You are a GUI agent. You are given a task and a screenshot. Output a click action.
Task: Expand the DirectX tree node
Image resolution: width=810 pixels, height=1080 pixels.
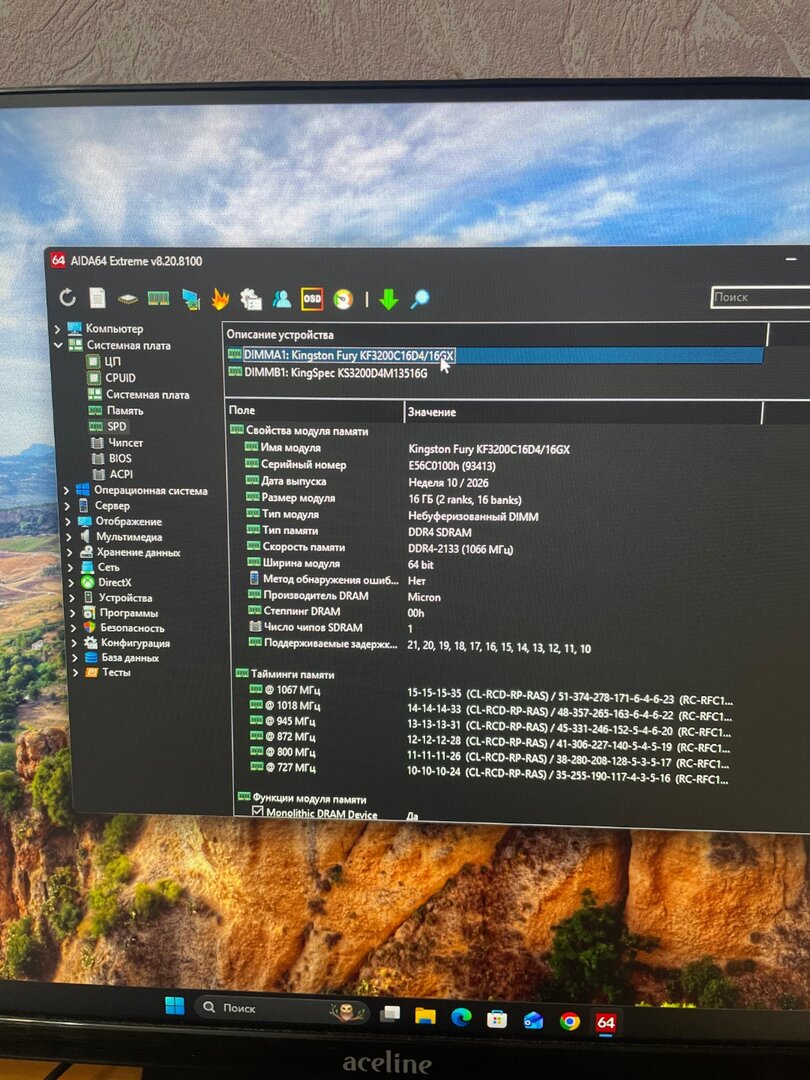pyautogui.click(x=70, y=582)
